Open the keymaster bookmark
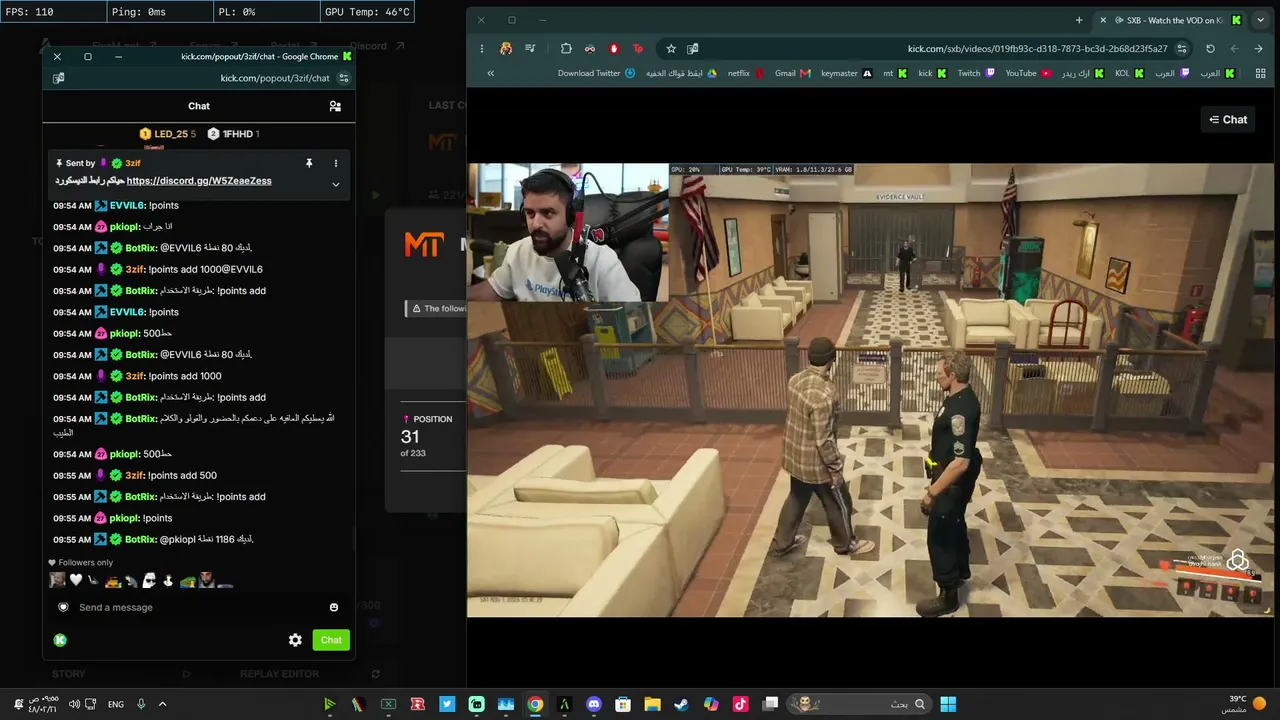1280x720 pixels. [846, 73]
